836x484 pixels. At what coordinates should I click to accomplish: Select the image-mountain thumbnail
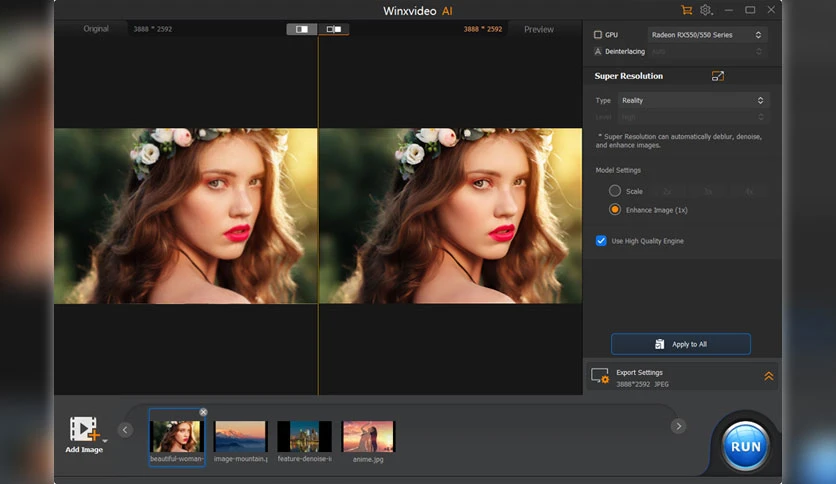[x=240, y=437]
